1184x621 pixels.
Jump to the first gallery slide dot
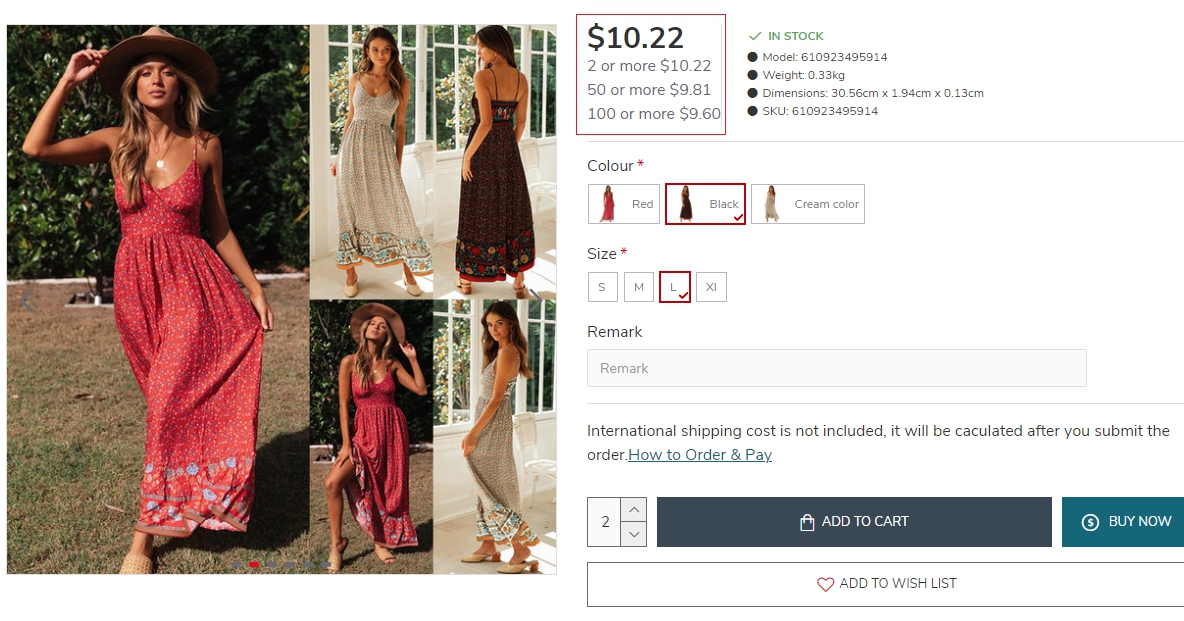coord(236,565)
